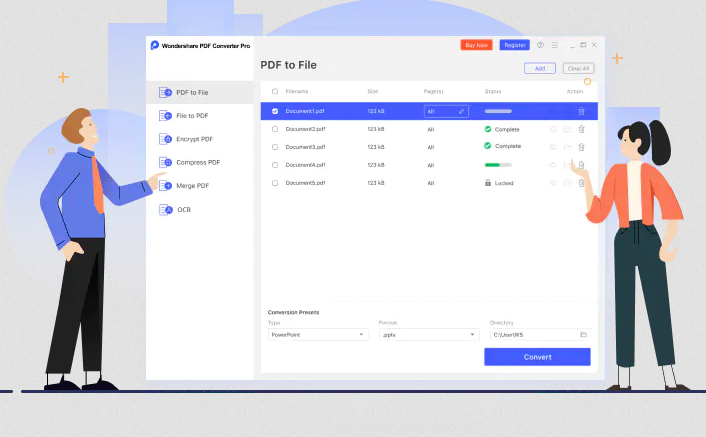Delete Document1.pdf using its trash icon

[581, 111]
